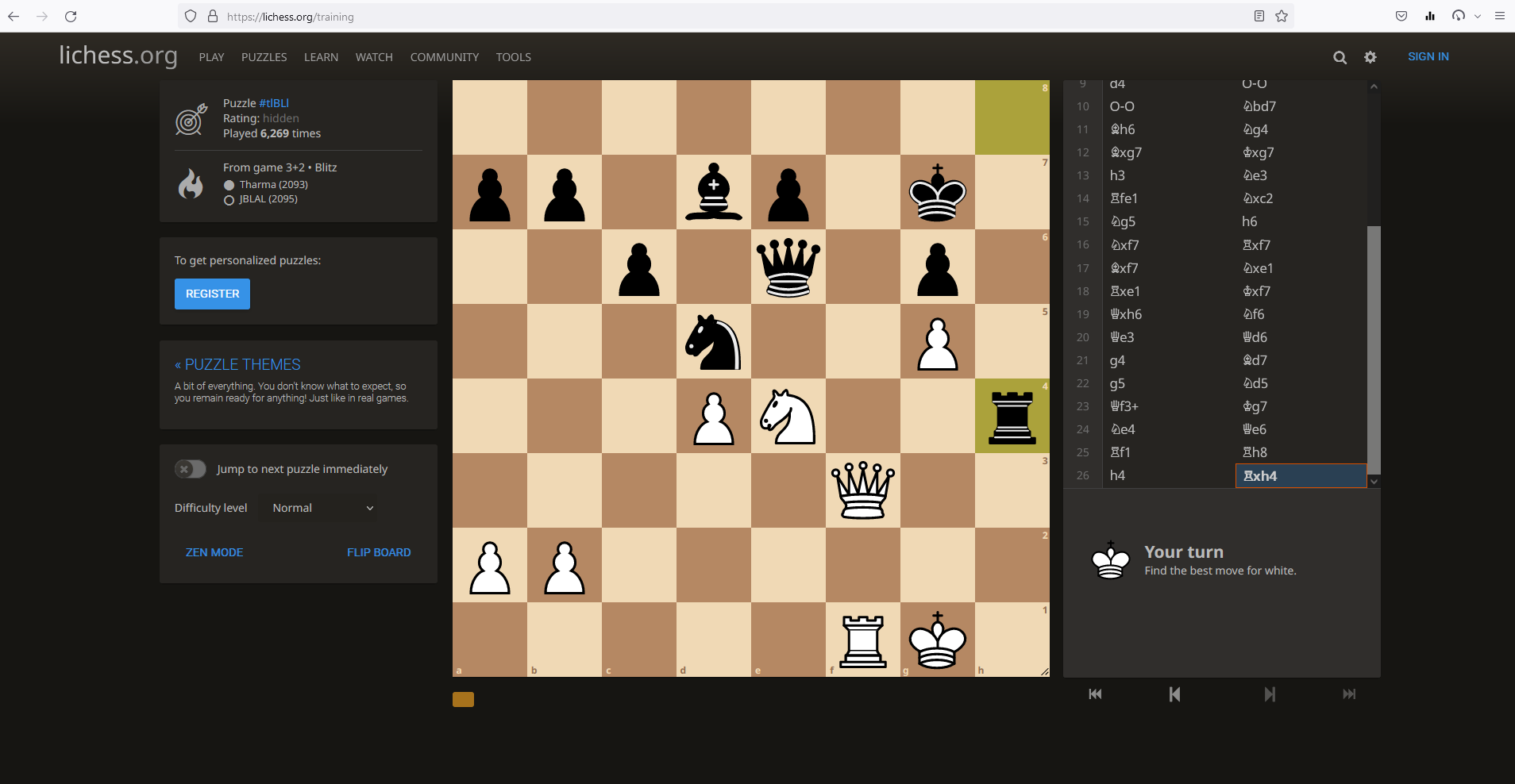Viewport: 1515px width, 784px height.
Task: Open the search panel with the magnifier icon
Action: 1340,57
